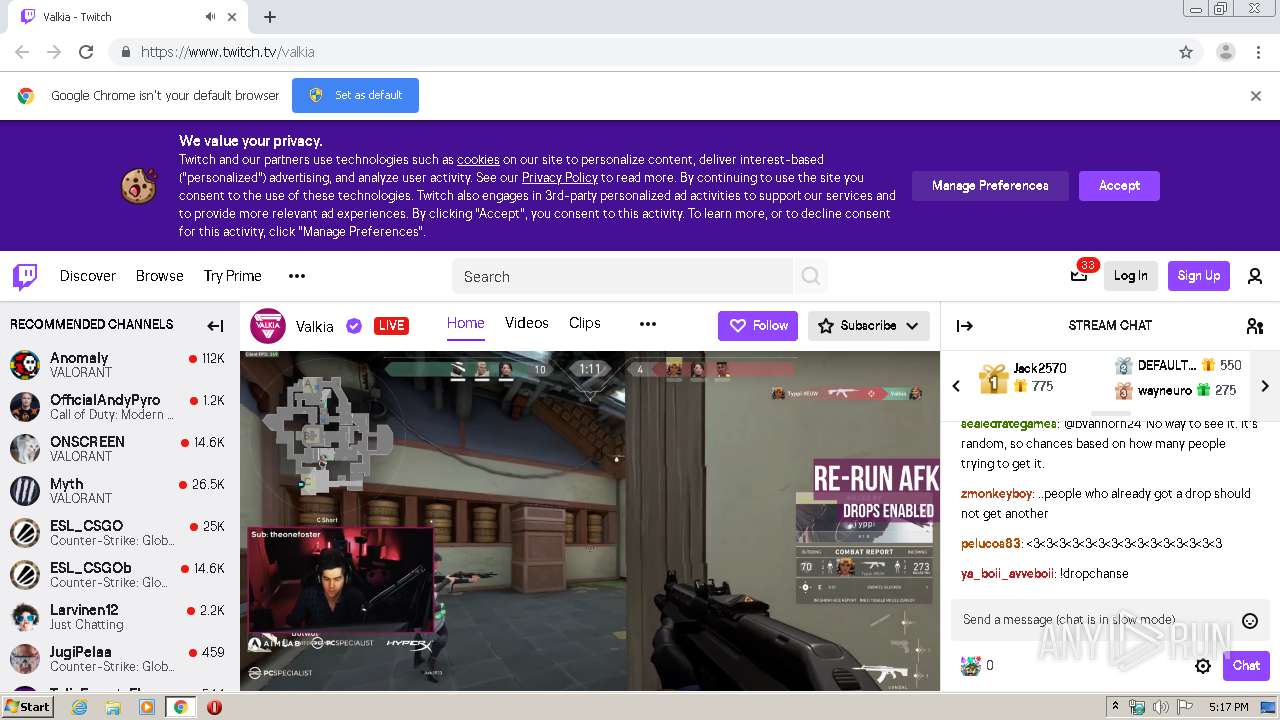Switch to the Videos channel tab
The height and width of the screenshot is (720, 1280).
click(527, 323)
